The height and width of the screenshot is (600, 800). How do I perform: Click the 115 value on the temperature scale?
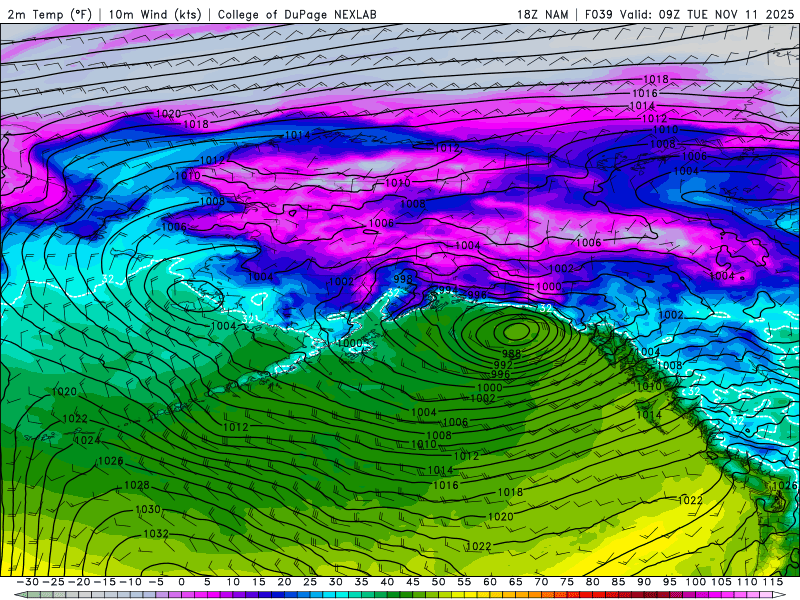pyautogui.click(x=773, y=582)
